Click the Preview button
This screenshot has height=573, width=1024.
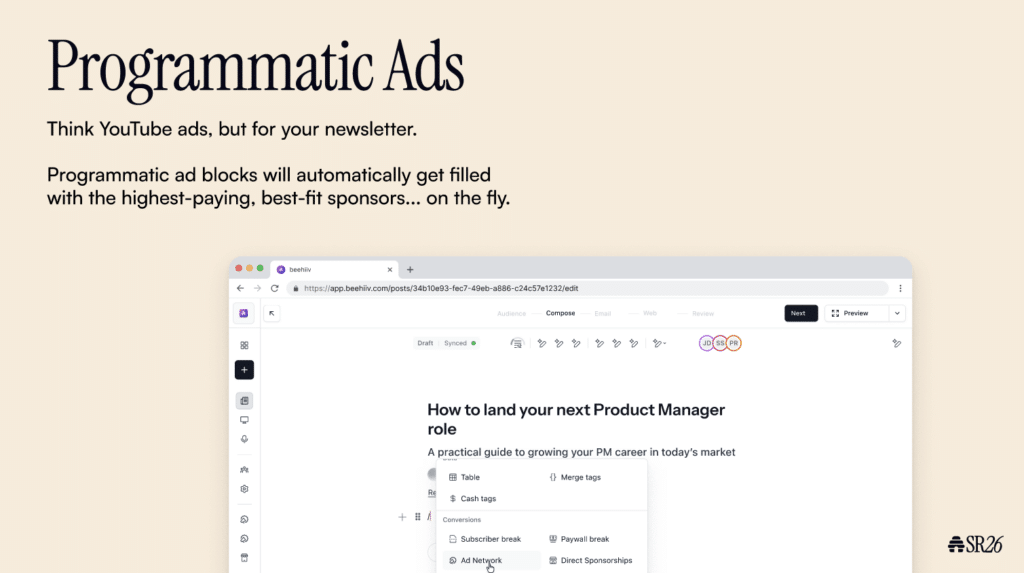pyautogui.click(x=856, y=314)
